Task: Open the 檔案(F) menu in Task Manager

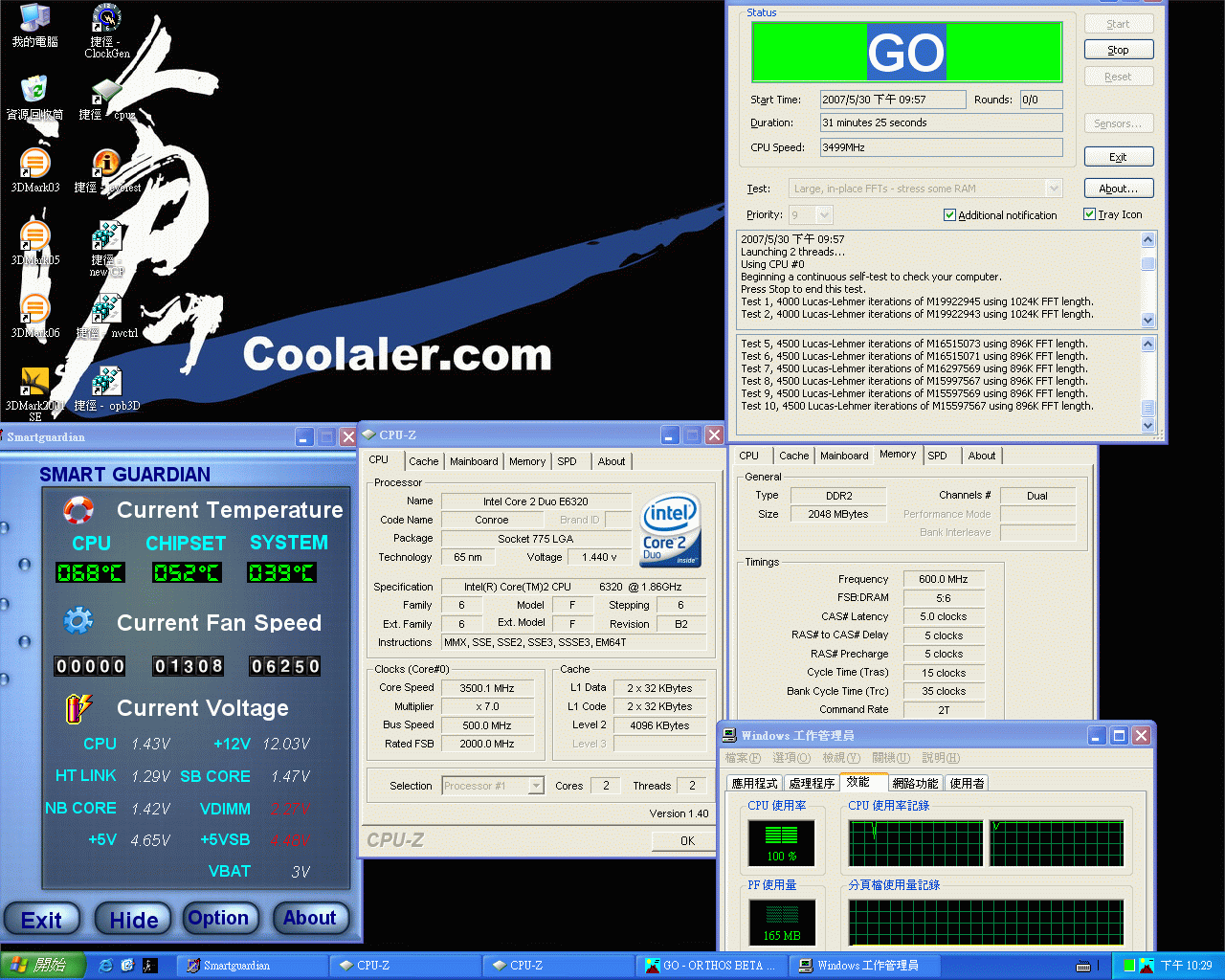Action: [x=743, y=758]
